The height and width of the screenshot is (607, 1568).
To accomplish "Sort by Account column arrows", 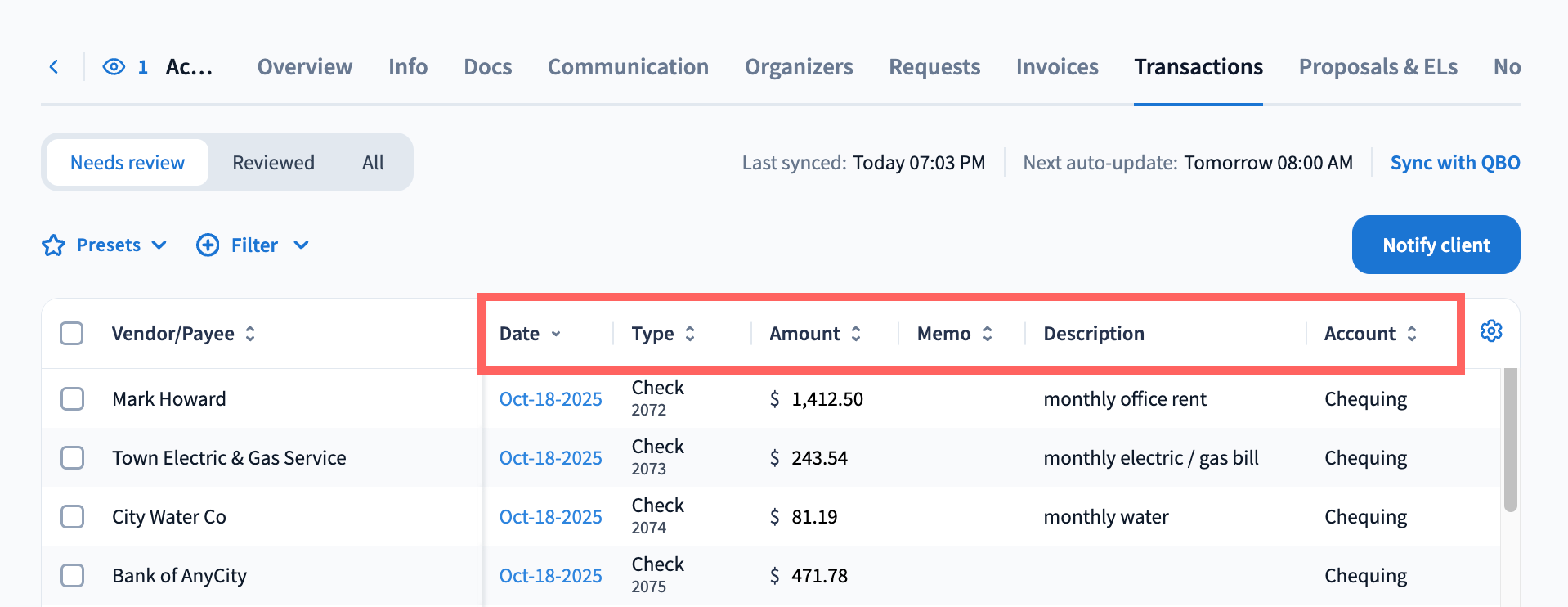I will (1412, 334).
